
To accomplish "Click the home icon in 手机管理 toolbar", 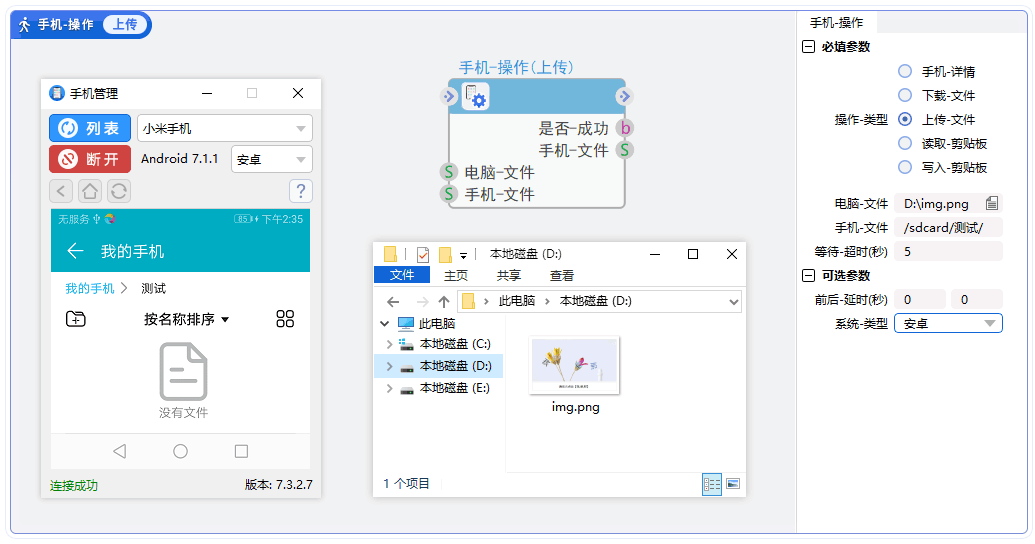I will (x=90, y=191).
